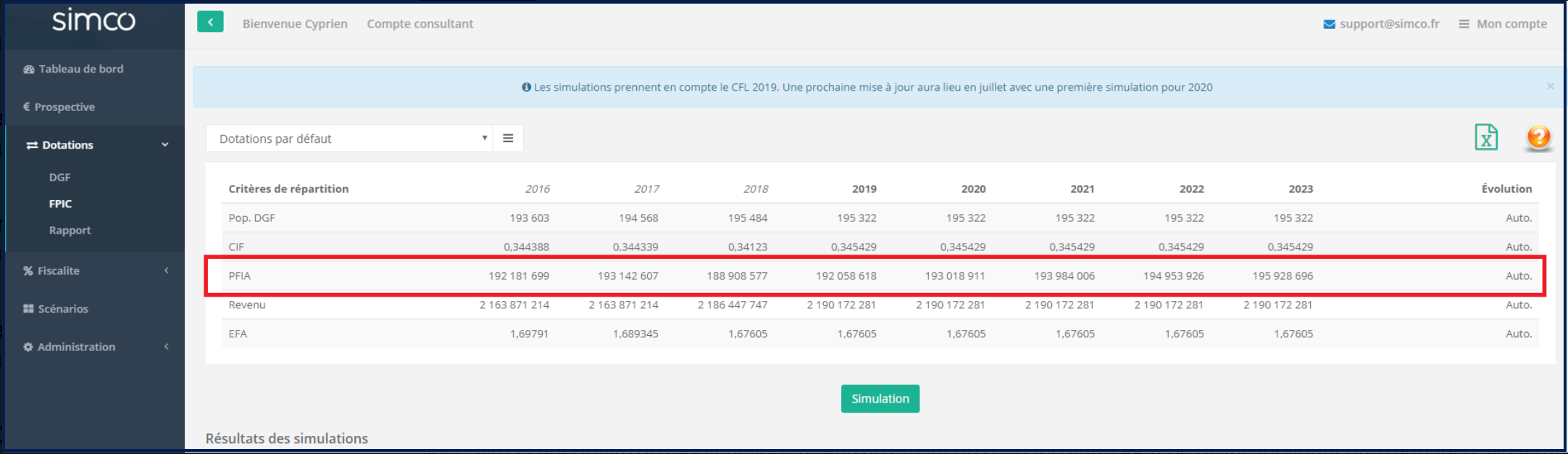
Task: Open the Prospective sidebar section
Action: point(64,107)
